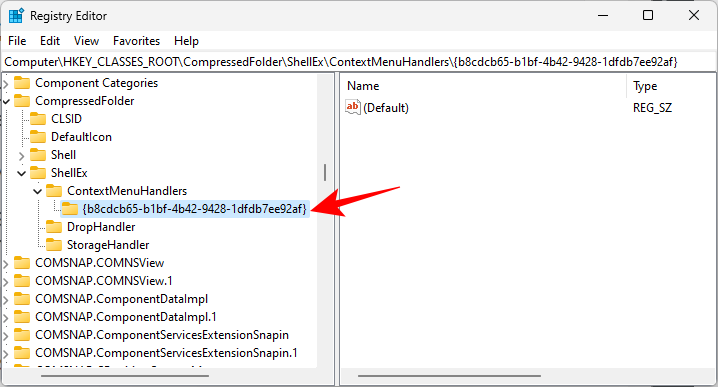Viewport: 718px width, 387px height.
Task: Collapse the ContextMenuHandlers key
Action: [x=38, y=191]
